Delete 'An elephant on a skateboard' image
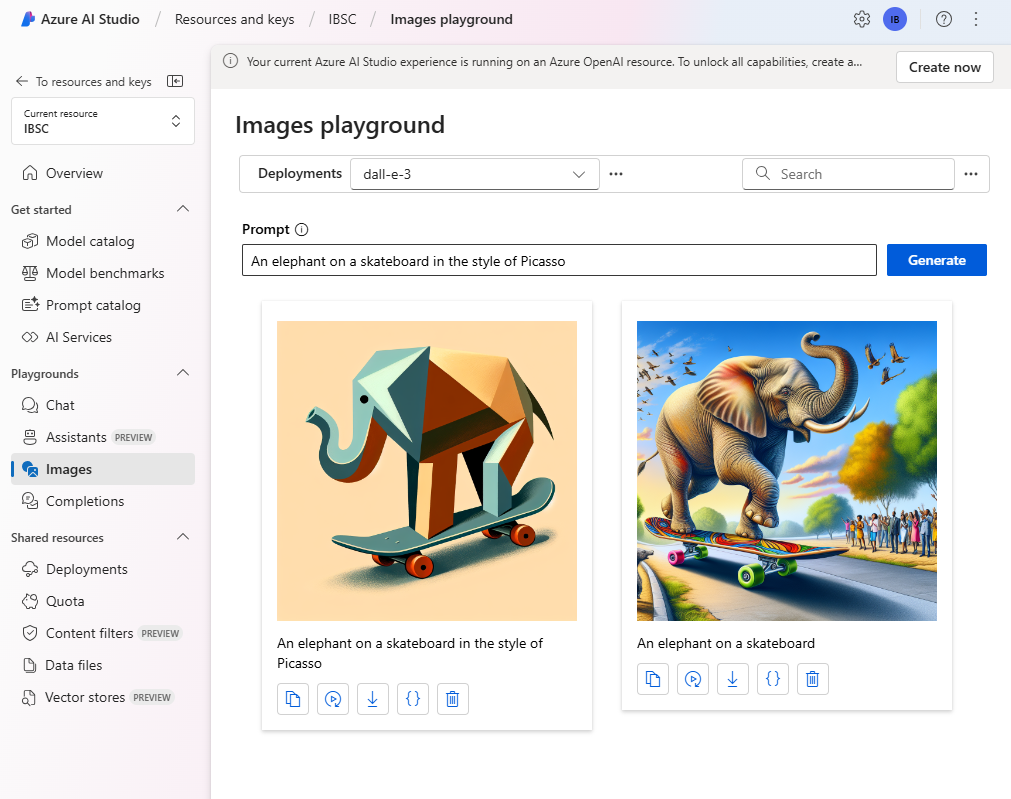This screenshot has width=1011, height=799. tap(812, 679)
